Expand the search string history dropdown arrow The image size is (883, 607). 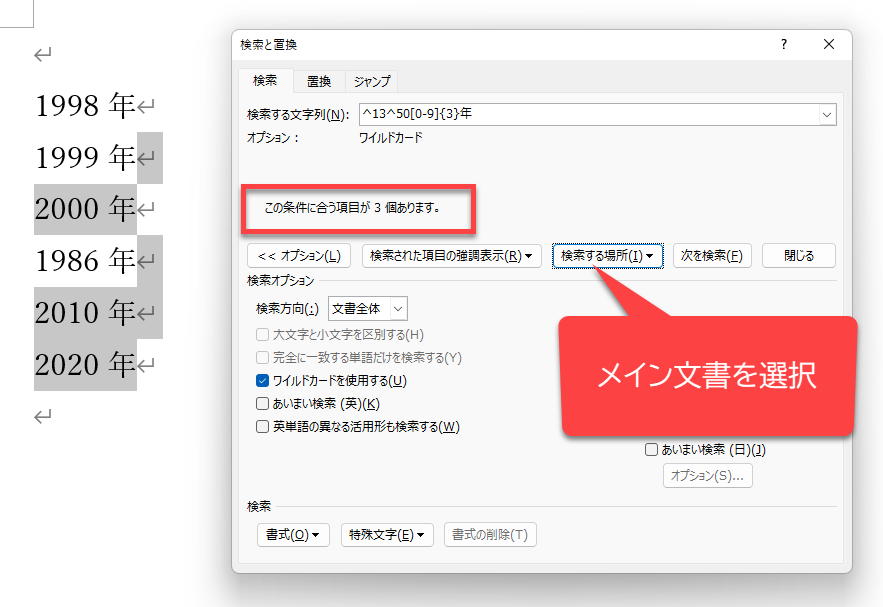pyautogui.click(x=827, y=115)
